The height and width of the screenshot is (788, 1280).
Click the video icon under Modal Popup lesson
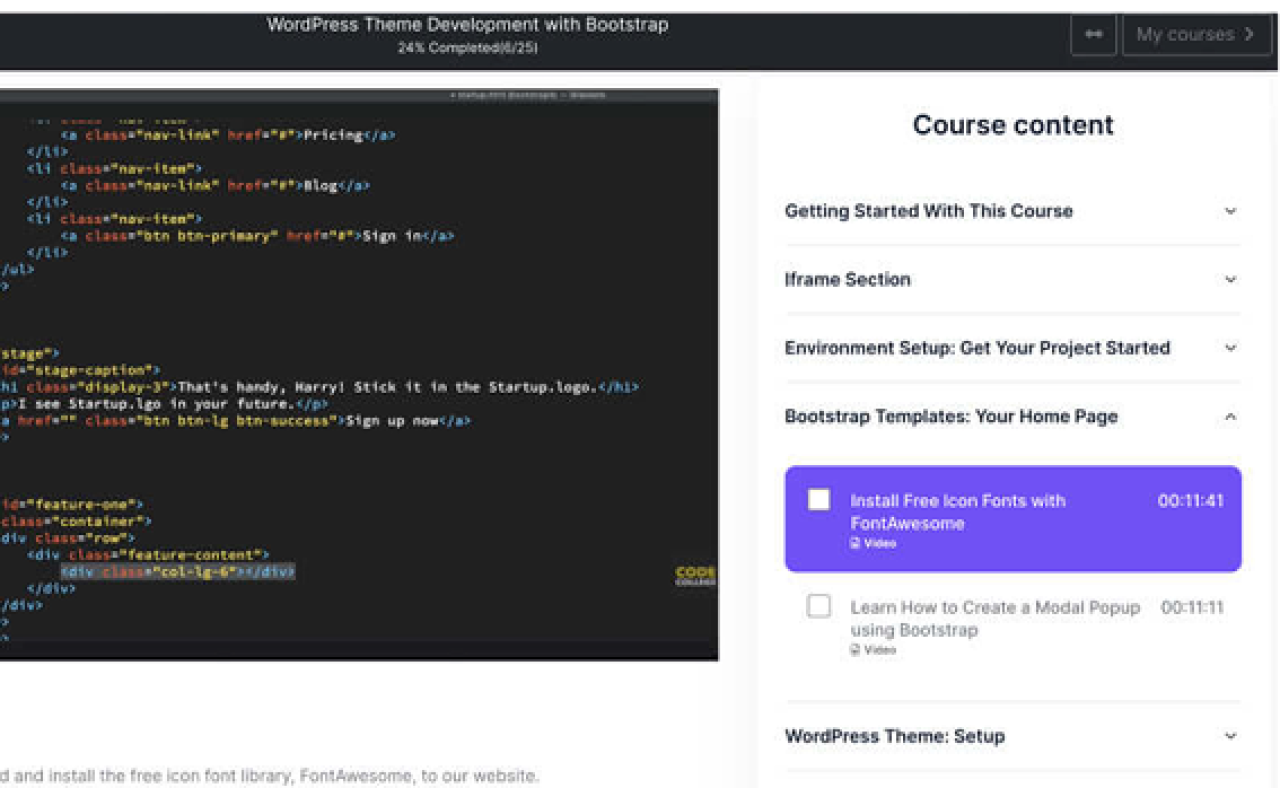point(855,650)
